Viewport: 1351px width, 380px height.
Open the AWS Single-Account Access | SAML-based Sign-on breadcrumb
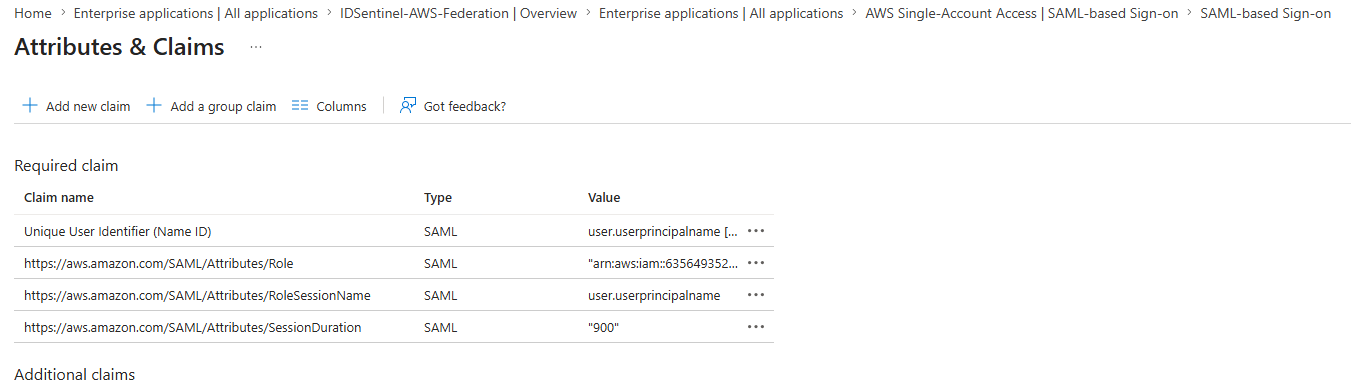(1022, 14)
